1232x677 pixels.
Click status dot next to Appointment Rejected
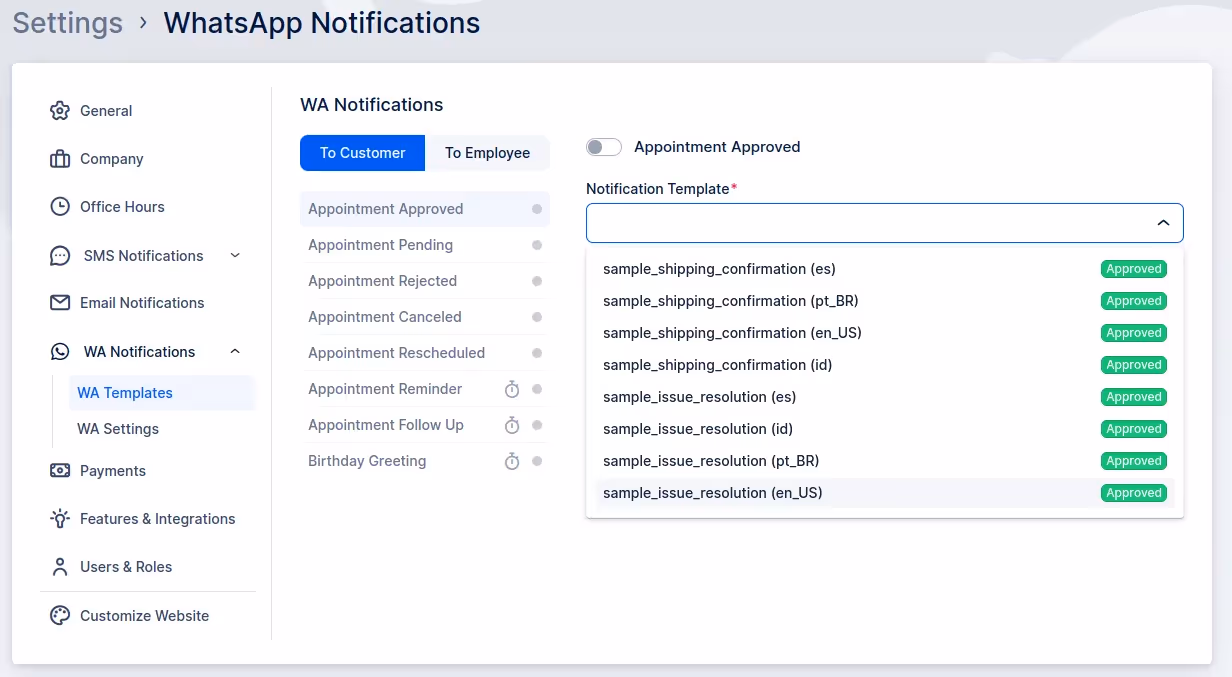point(537,281)
